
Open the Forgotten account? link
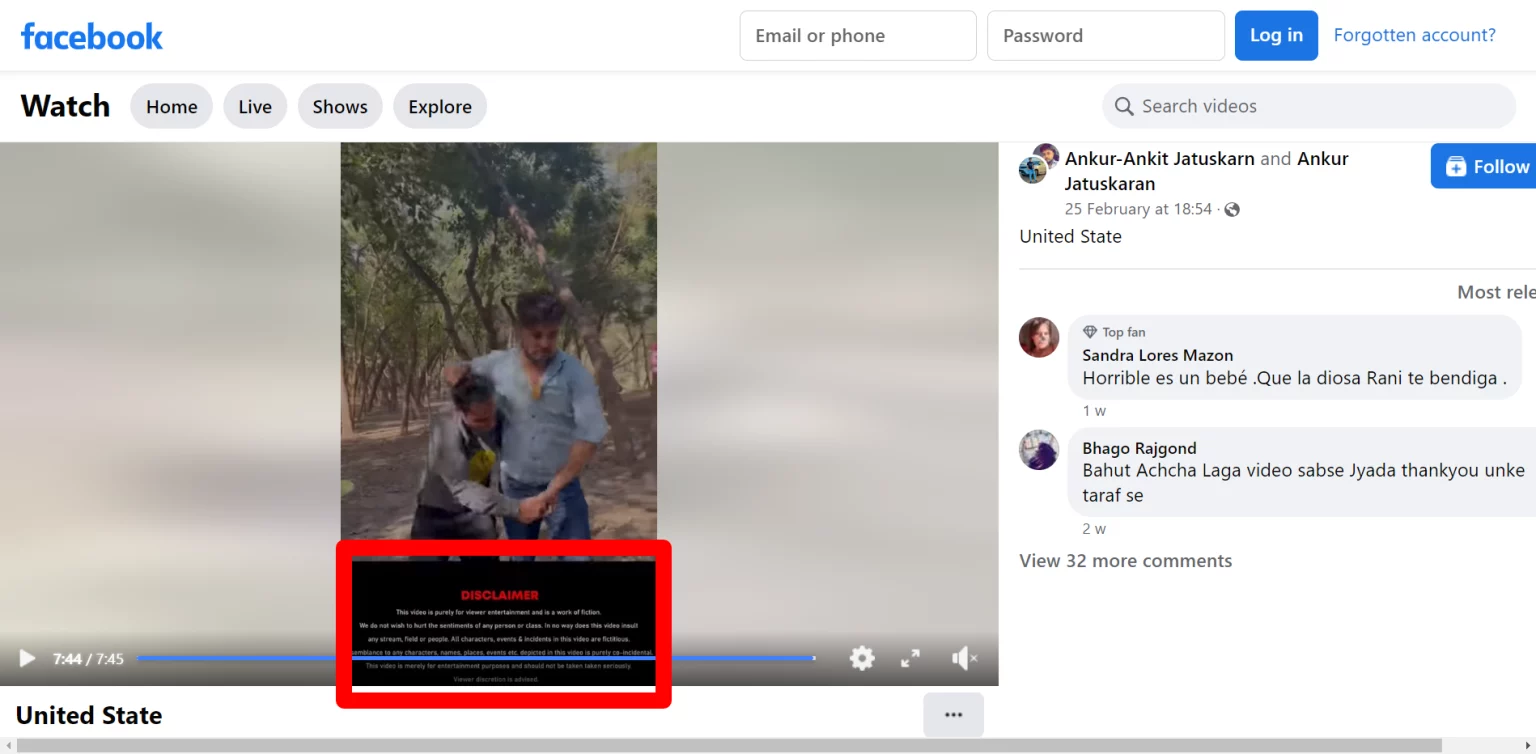pos(1414,35)
